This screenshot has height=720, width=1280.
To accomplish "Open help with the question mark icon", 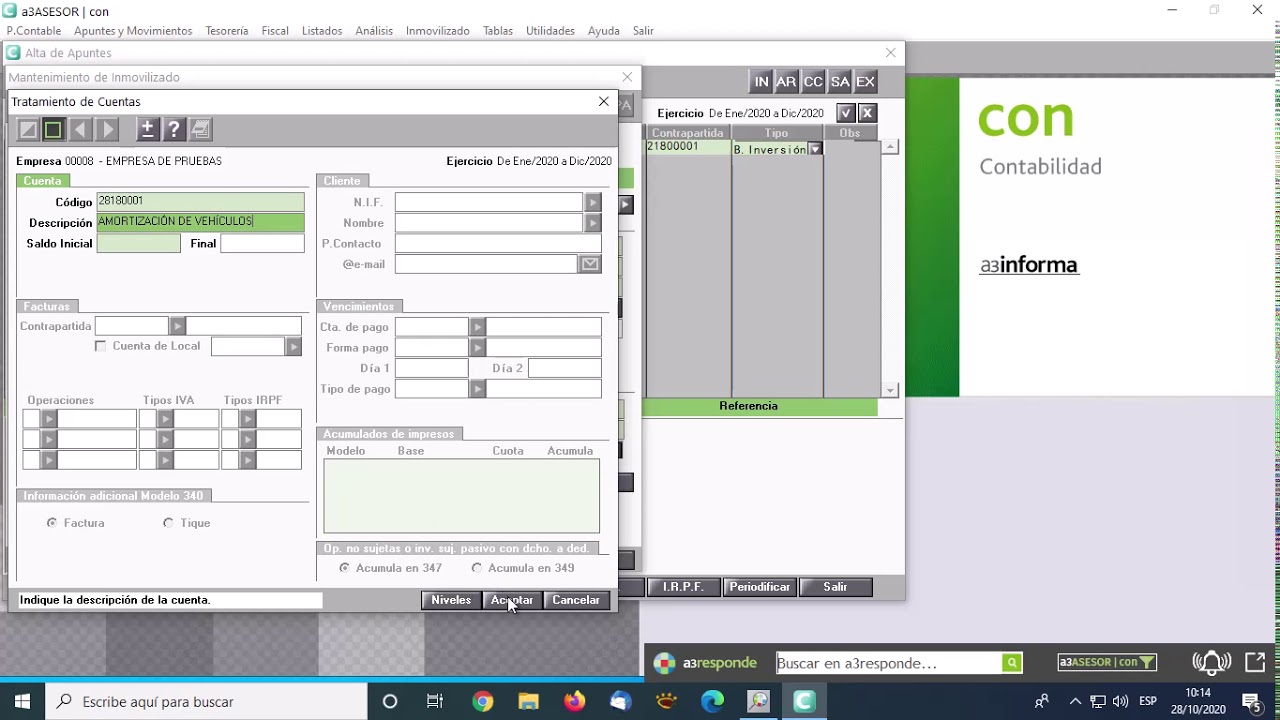I will pyautogui.click(x=174, y=129).
